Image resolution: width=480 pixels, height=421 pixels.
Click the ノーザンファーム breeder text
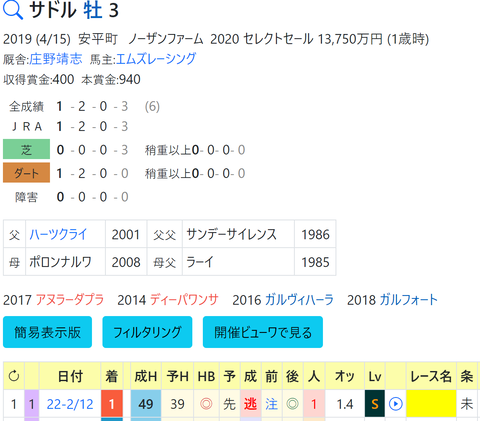(166, 39)
